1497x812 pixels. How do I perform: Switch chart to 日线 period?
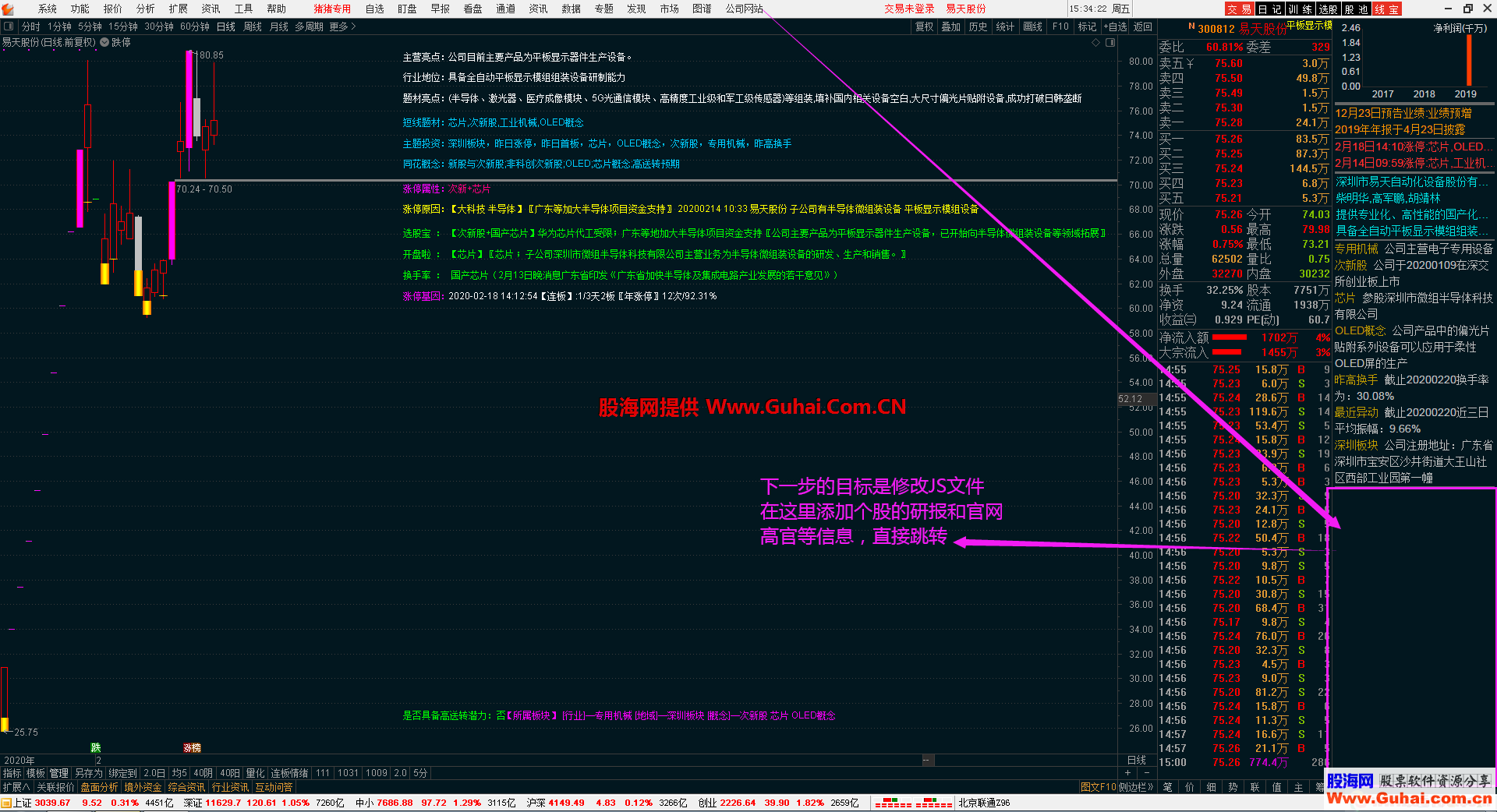[x=225, y=26]
